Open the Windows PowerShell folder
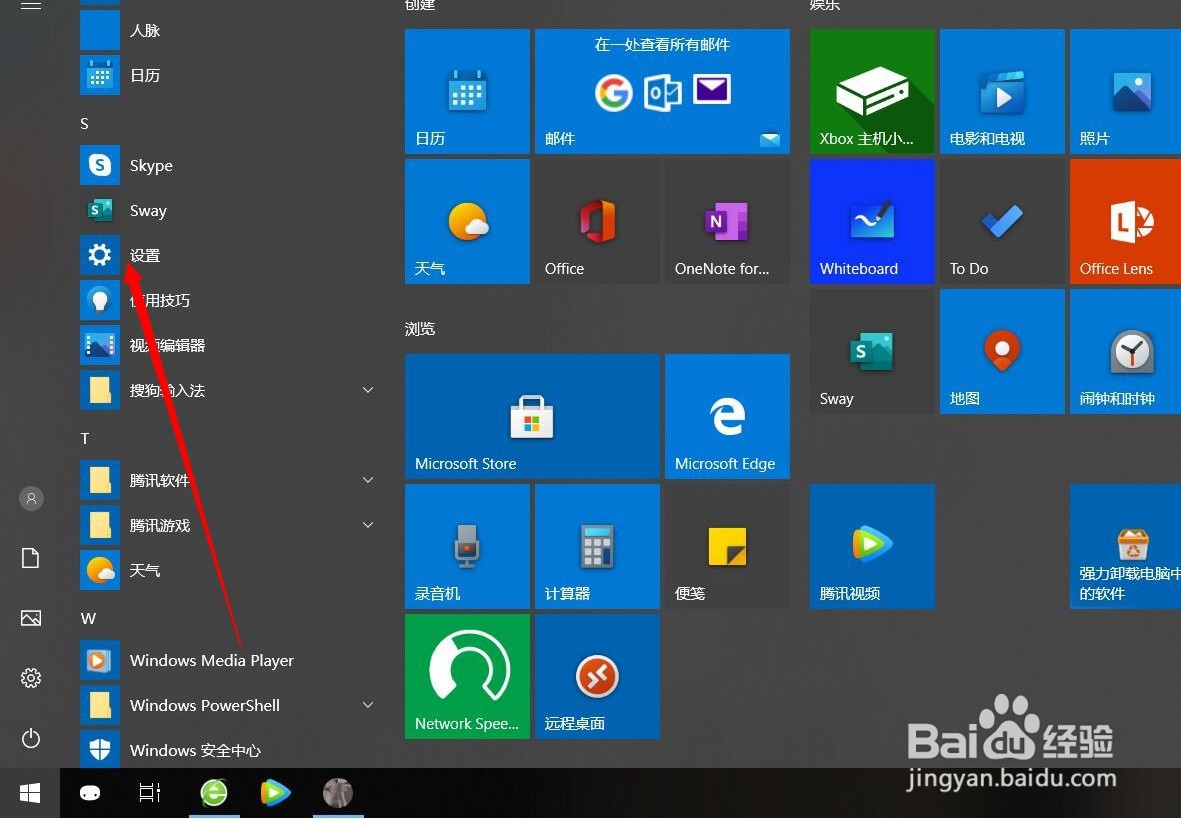The image size is (1181, 819). [x=226, y=705]
